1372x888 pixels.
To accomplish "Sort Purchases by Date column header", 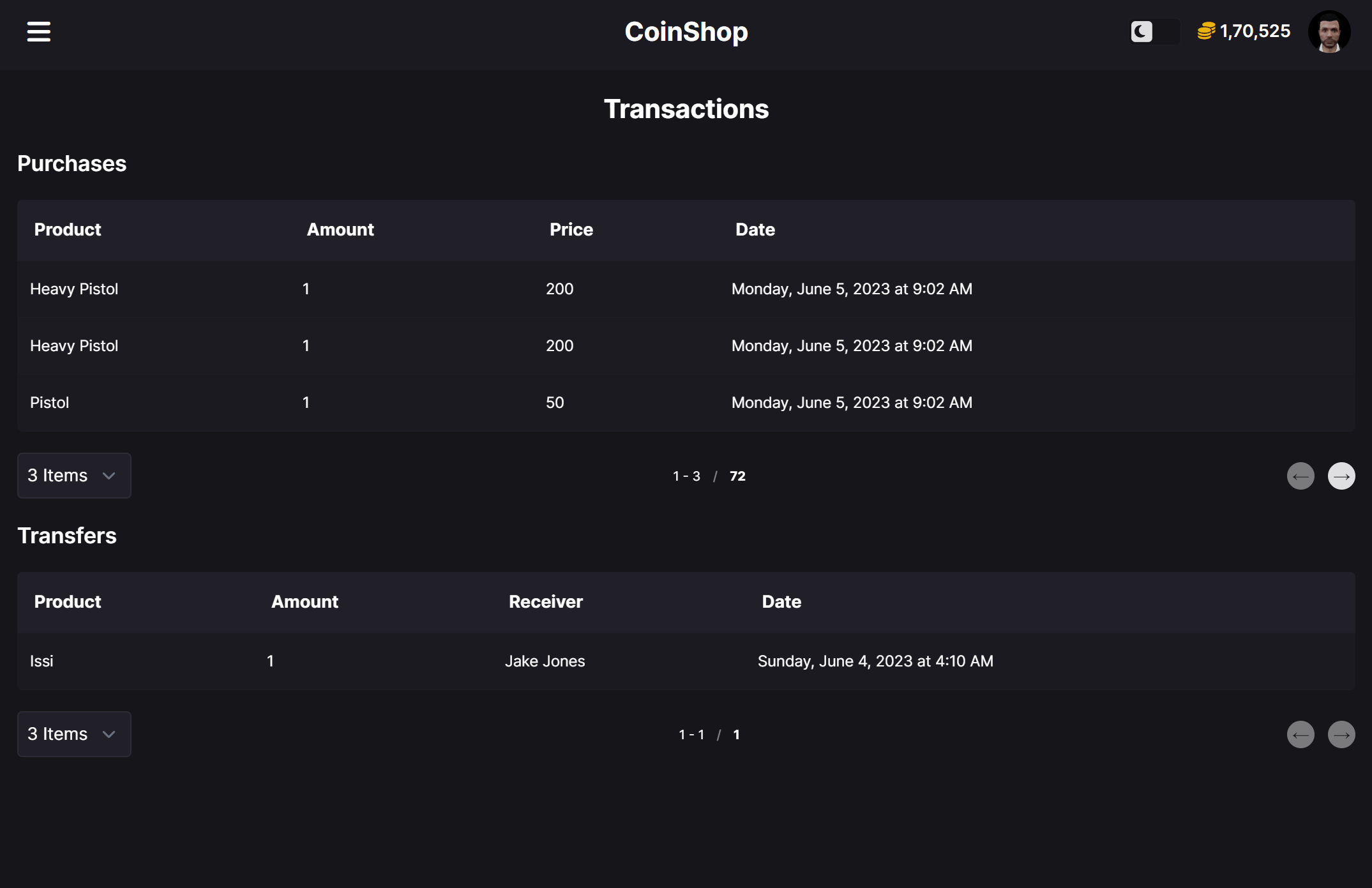I will pyautogui.click(x=755, y=230).
